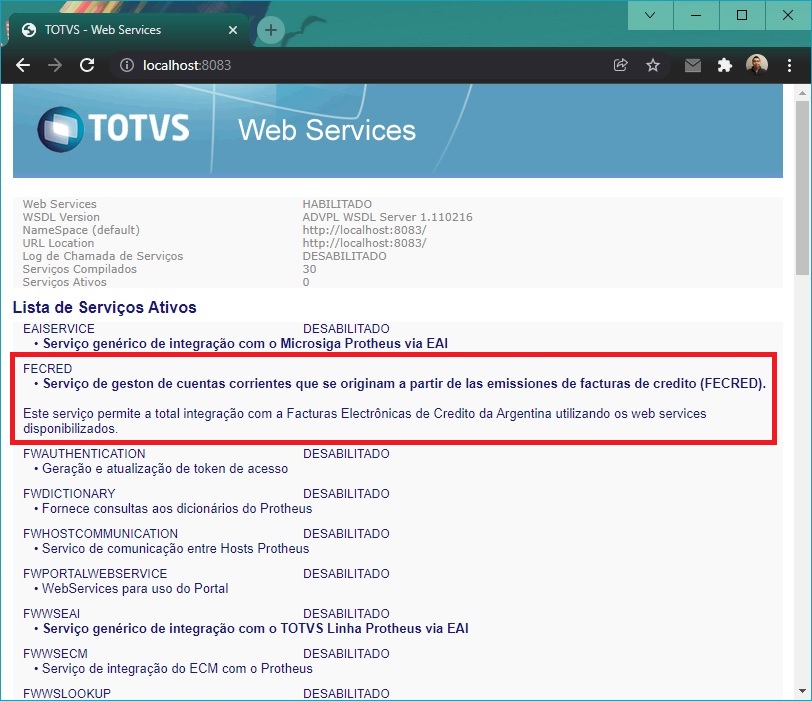Click the DESABILITADO status next to FWWSECM
Screen dimensions: 812x701
(x=346, y=653)
